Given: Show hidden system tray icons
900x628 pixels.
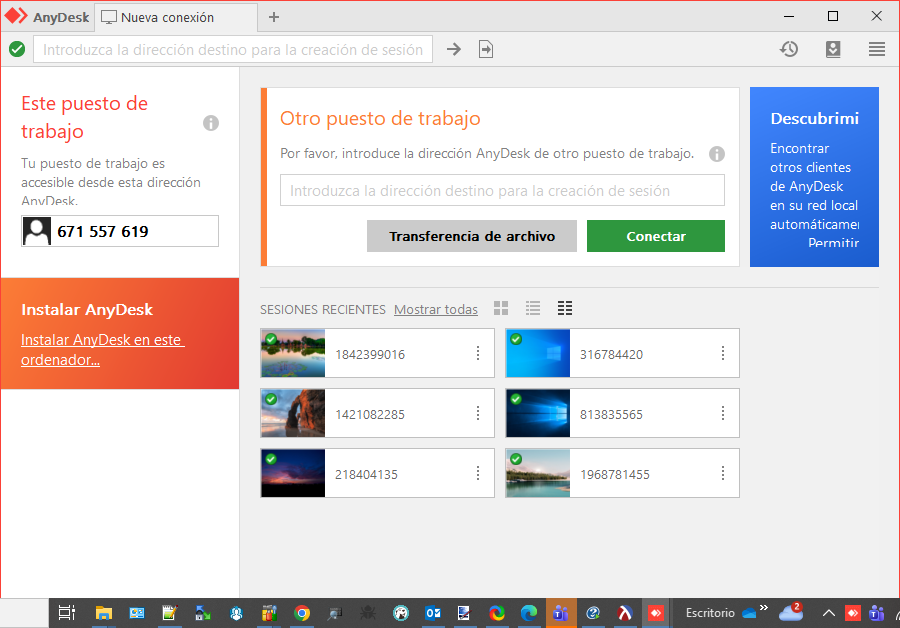Looking at the screenshot, I should 828,613.
